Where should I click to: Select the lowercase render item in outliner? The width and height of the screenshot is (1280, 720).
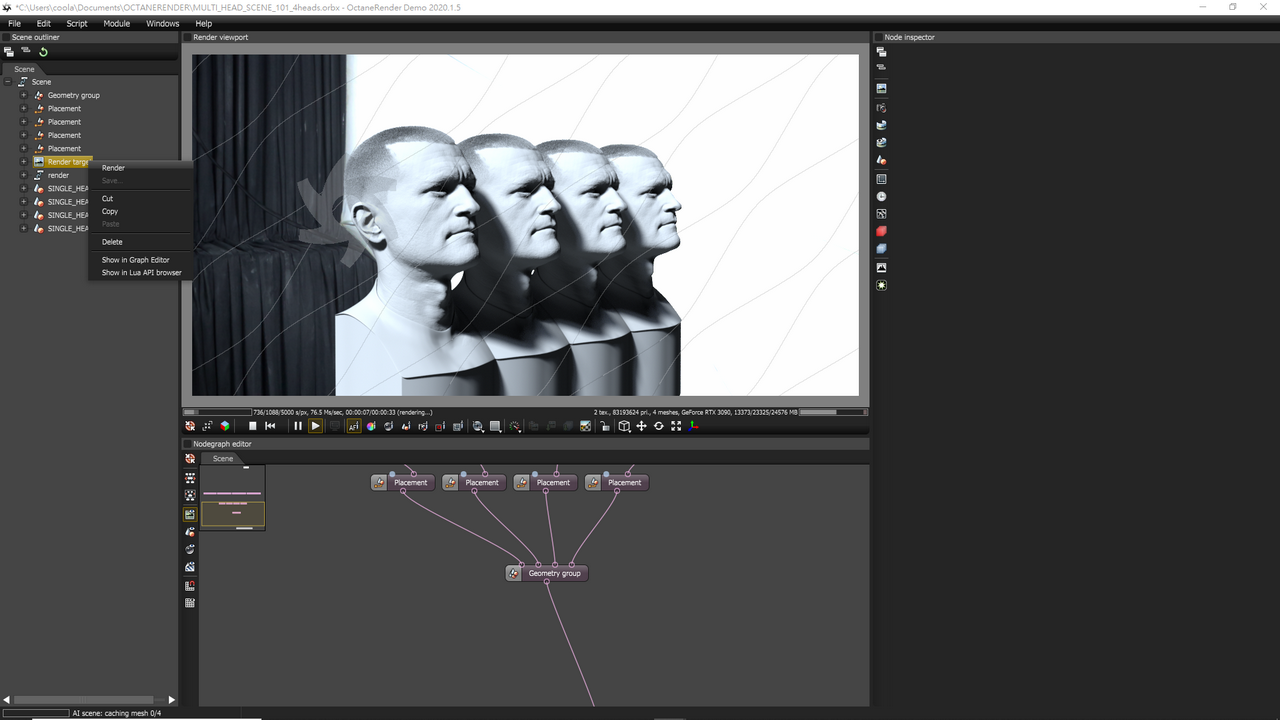click(58, 175)
